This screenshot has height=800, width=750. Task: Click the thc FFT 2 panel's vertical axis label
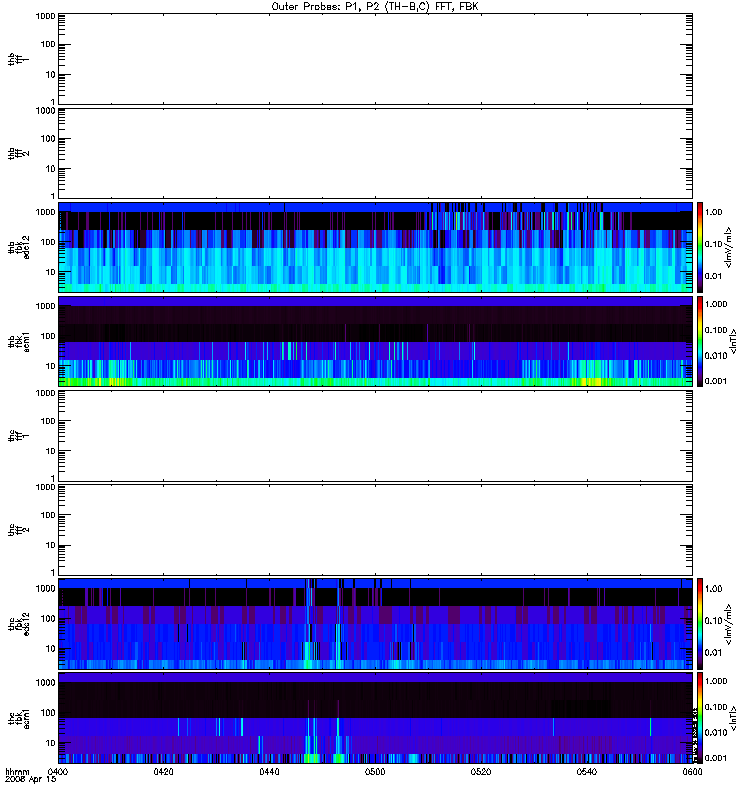pyautogui.click(x=18, y=530)
